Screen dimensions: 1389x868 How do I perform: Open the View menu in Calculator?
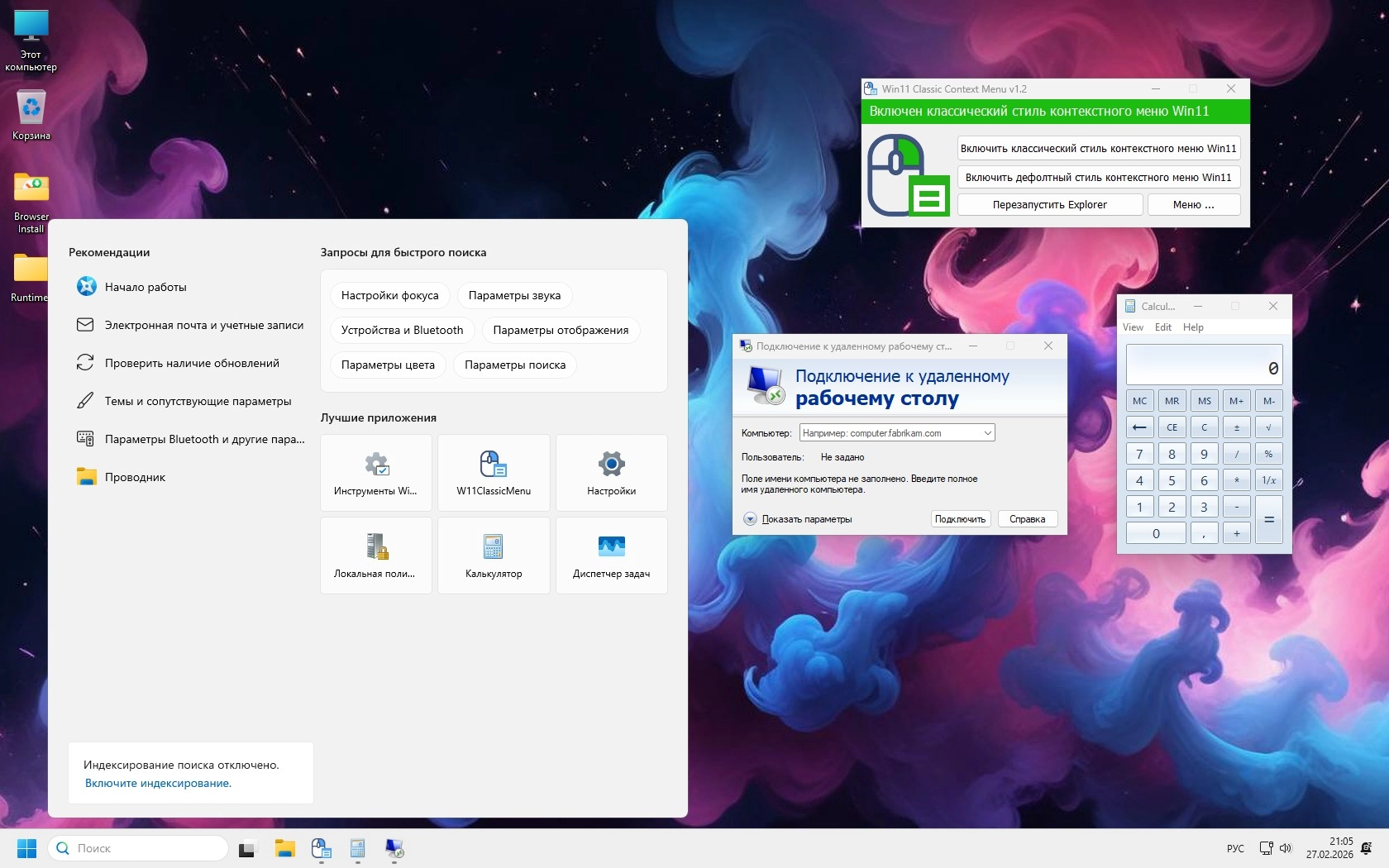(x=1133, y=327)
